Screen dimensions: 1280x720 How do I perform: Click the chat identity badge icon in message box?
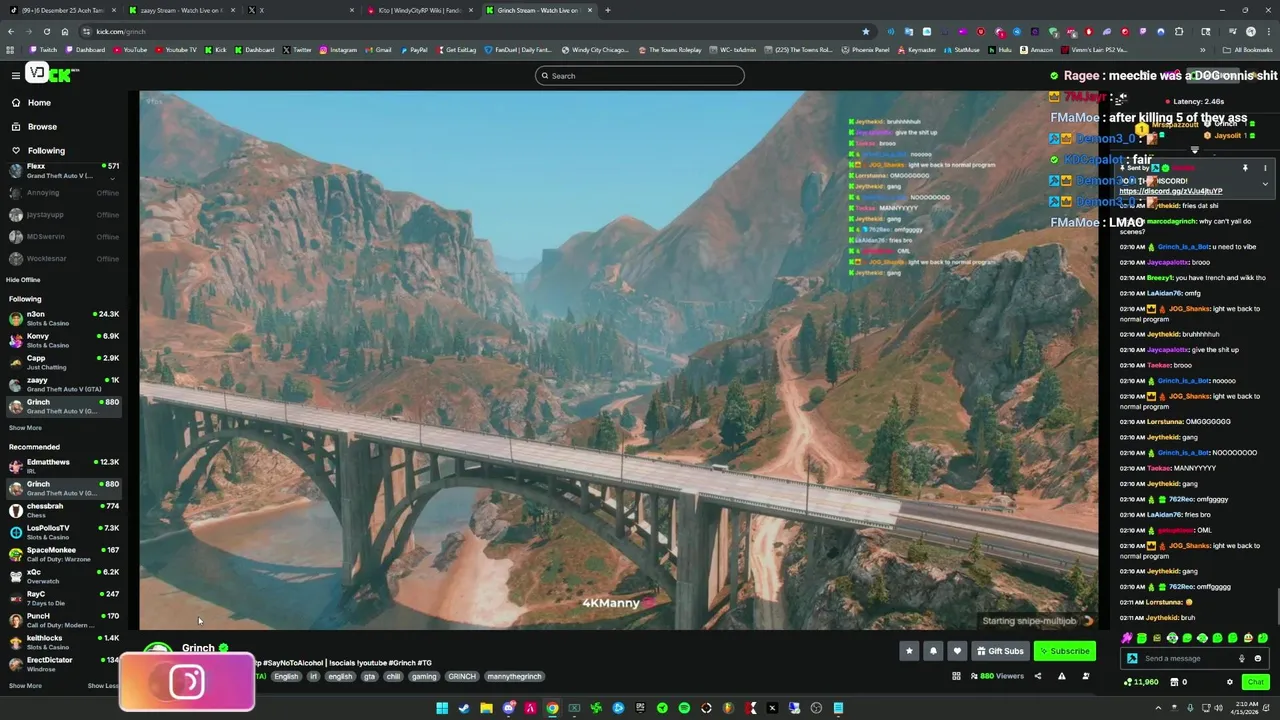tap(1132, 658)
